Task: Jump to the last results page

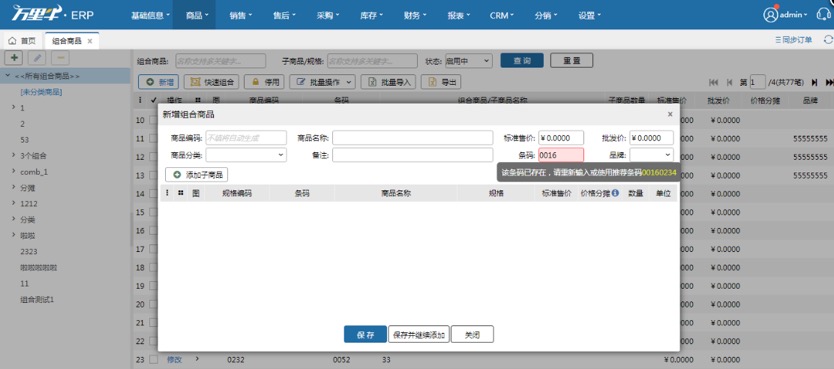Action: coord(829,82)
